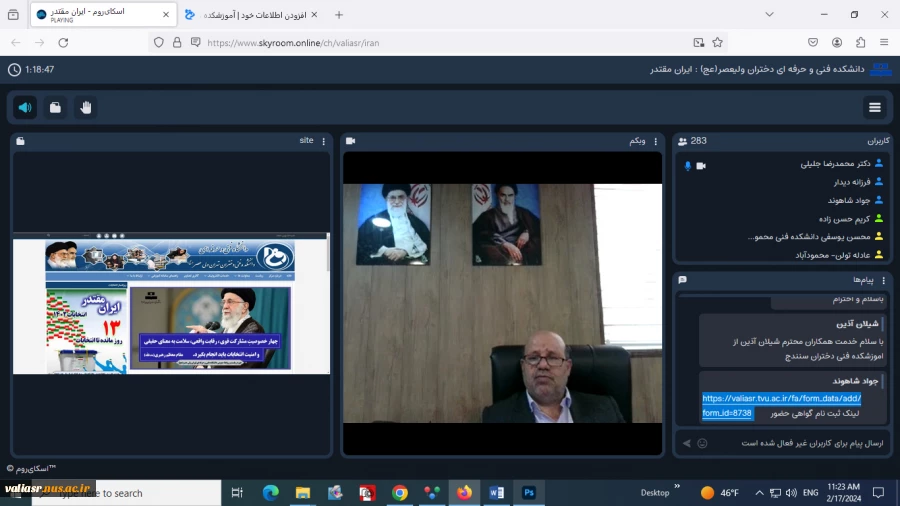Bookmark this page with the star icon
The image size is (900, 506).
click(717, 42)
